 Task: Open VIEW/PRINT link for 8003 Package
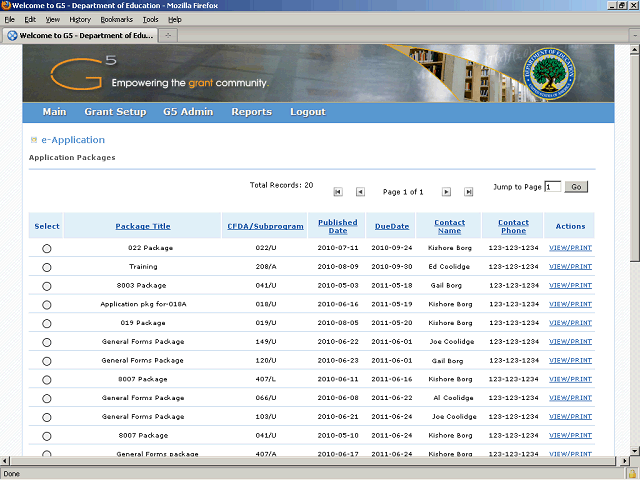pyautogui.click(x=570, y=285)
